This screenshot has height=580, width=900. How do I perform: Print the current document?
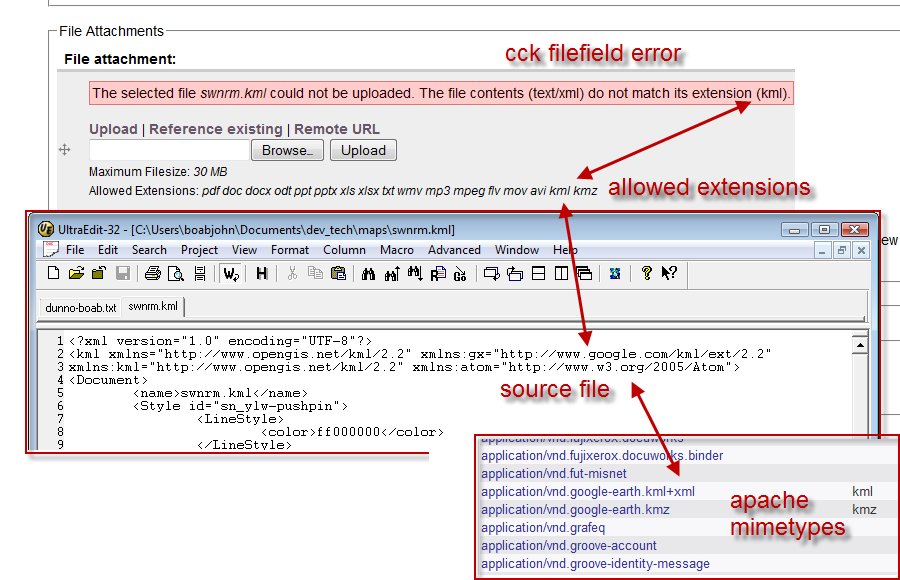point(152,272)
